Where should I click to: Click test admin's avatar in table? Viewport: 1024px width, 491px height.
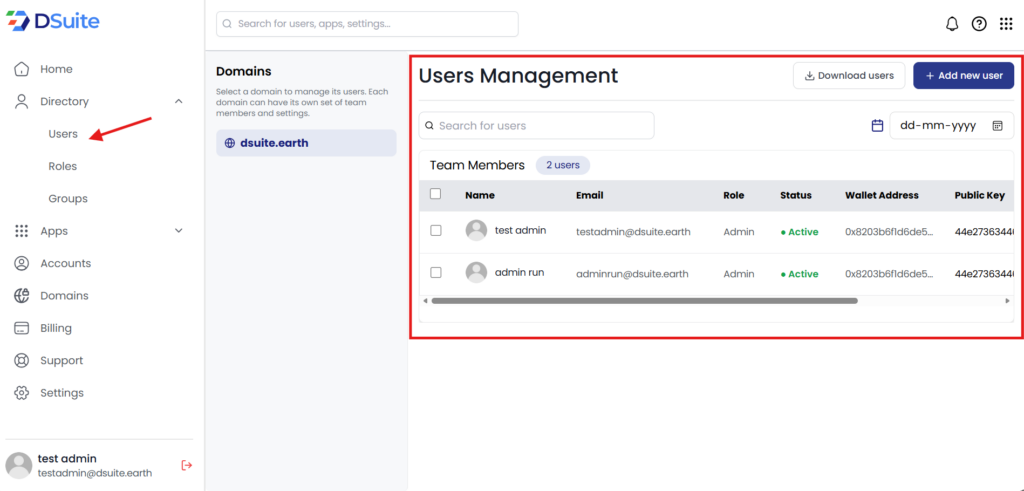[x=476, y=230]
